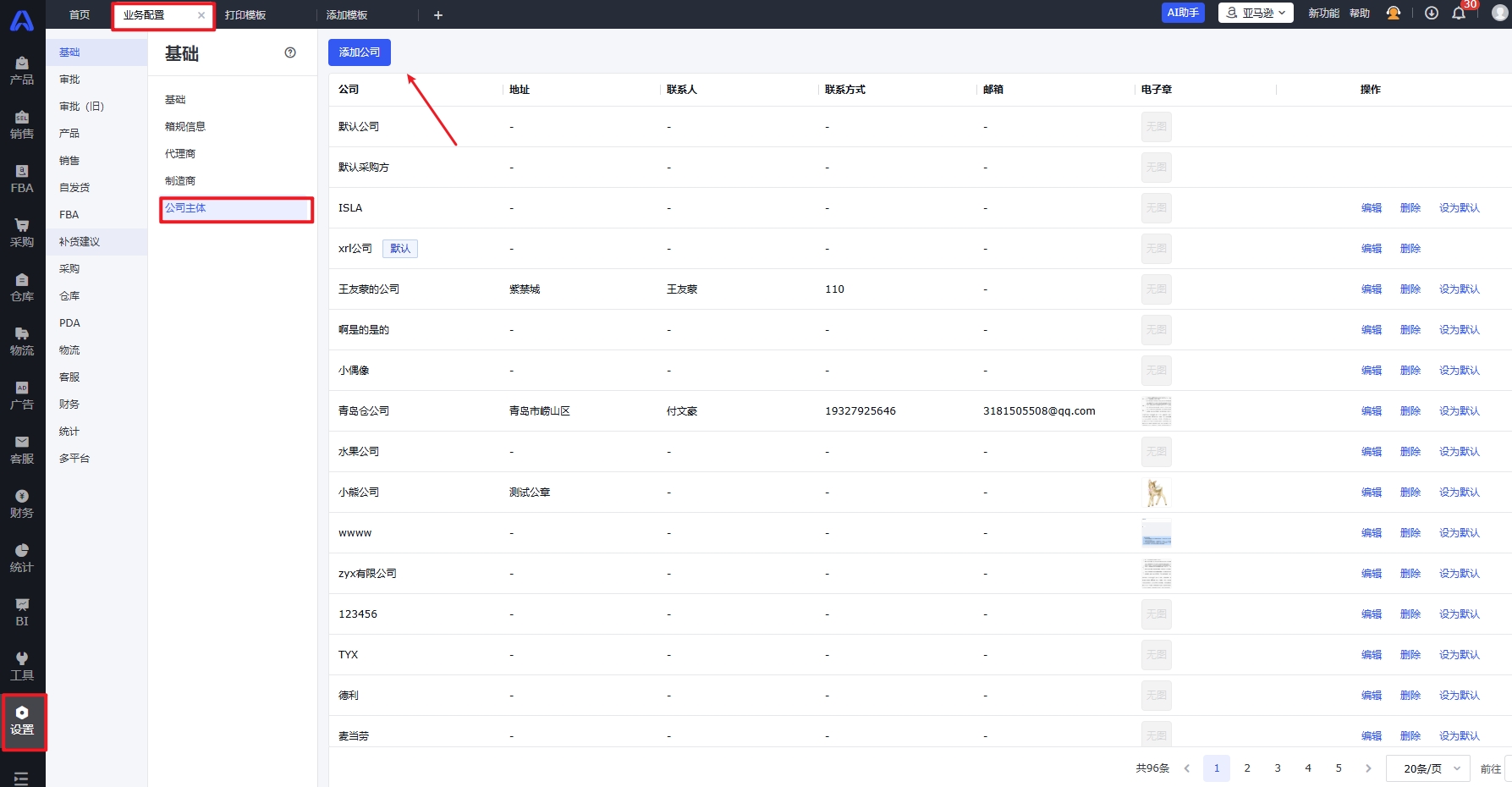The image size is (1512, 787).
Task: Open the 广告 advertising sidebar icon
Action: point(22,395)
